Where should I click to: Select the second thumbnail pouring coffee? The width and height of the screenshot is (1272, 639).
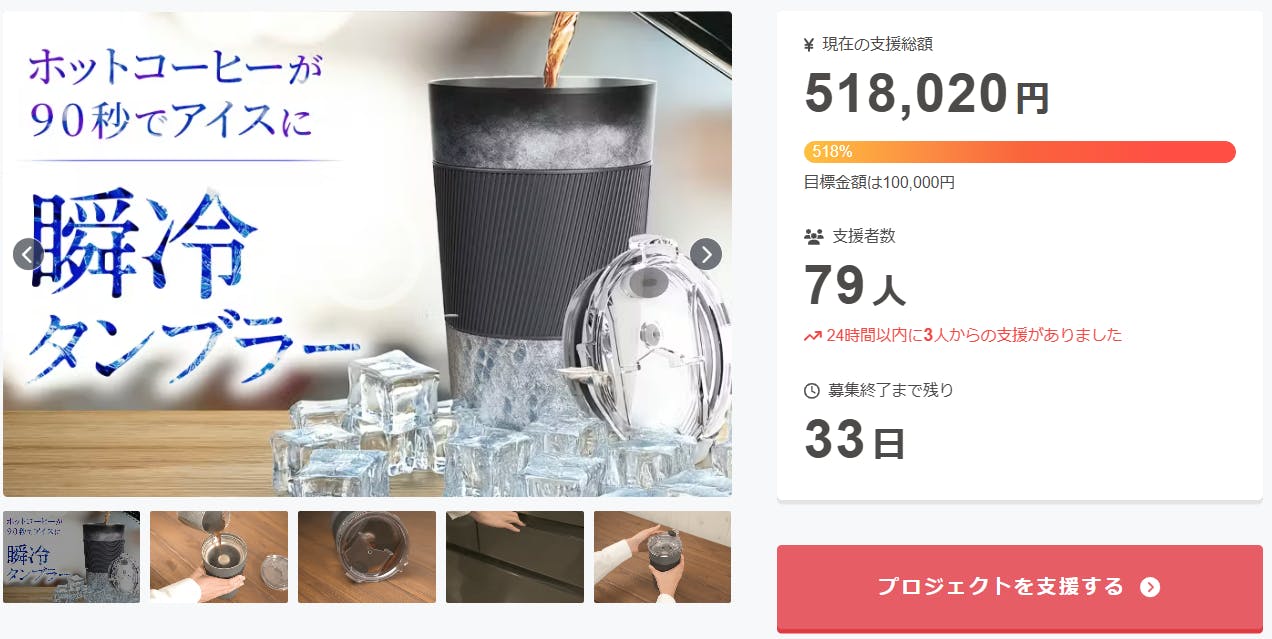(x=219, y=557)
